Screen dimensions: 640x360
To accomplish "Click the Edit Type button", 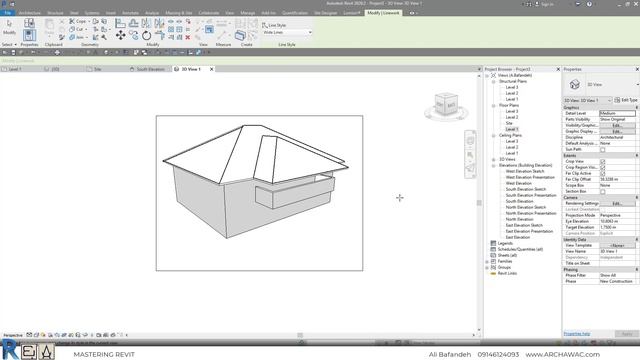I will [626, 100].
